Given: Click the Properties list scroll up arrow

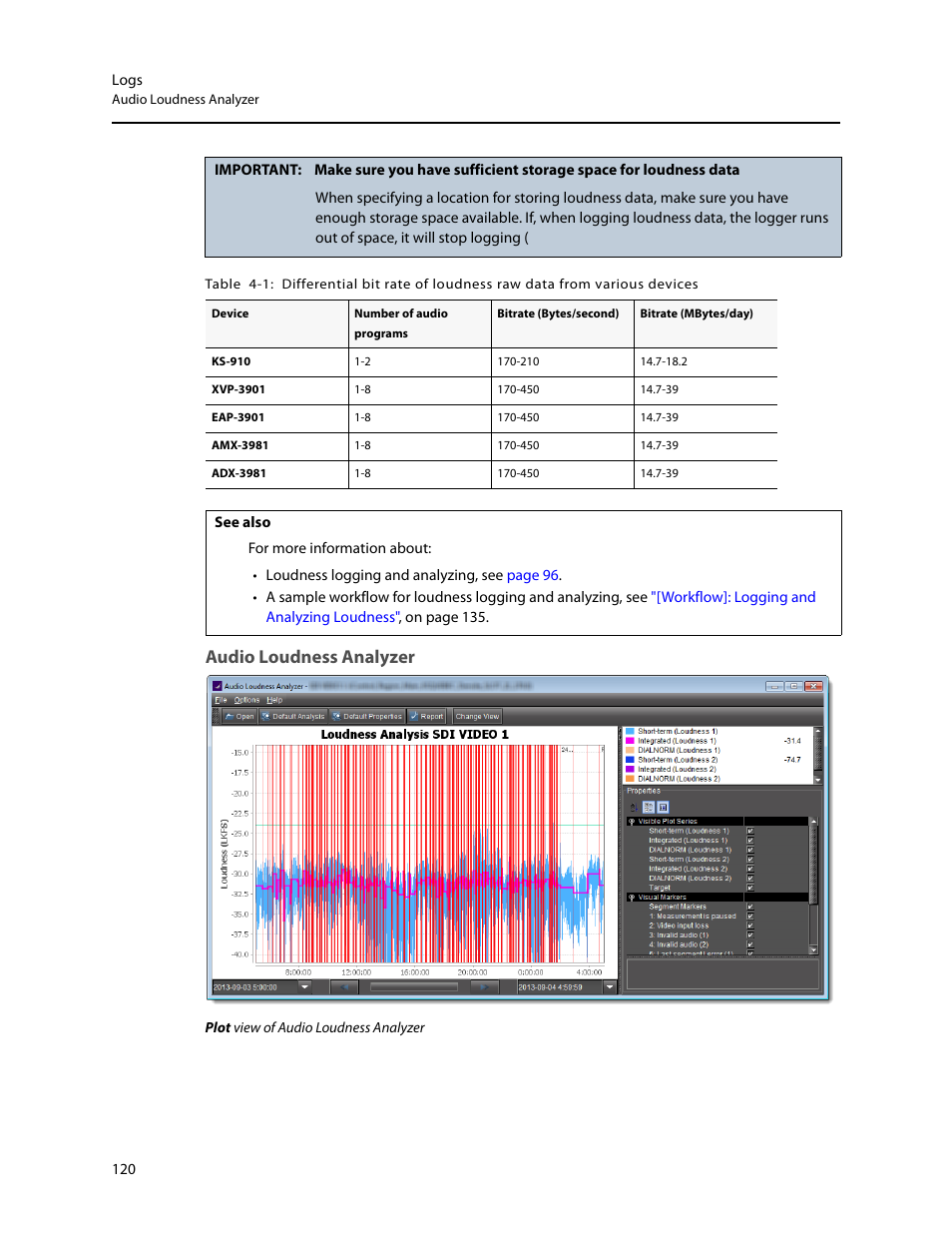Looking at the screenshot, I should click(813, 822).
